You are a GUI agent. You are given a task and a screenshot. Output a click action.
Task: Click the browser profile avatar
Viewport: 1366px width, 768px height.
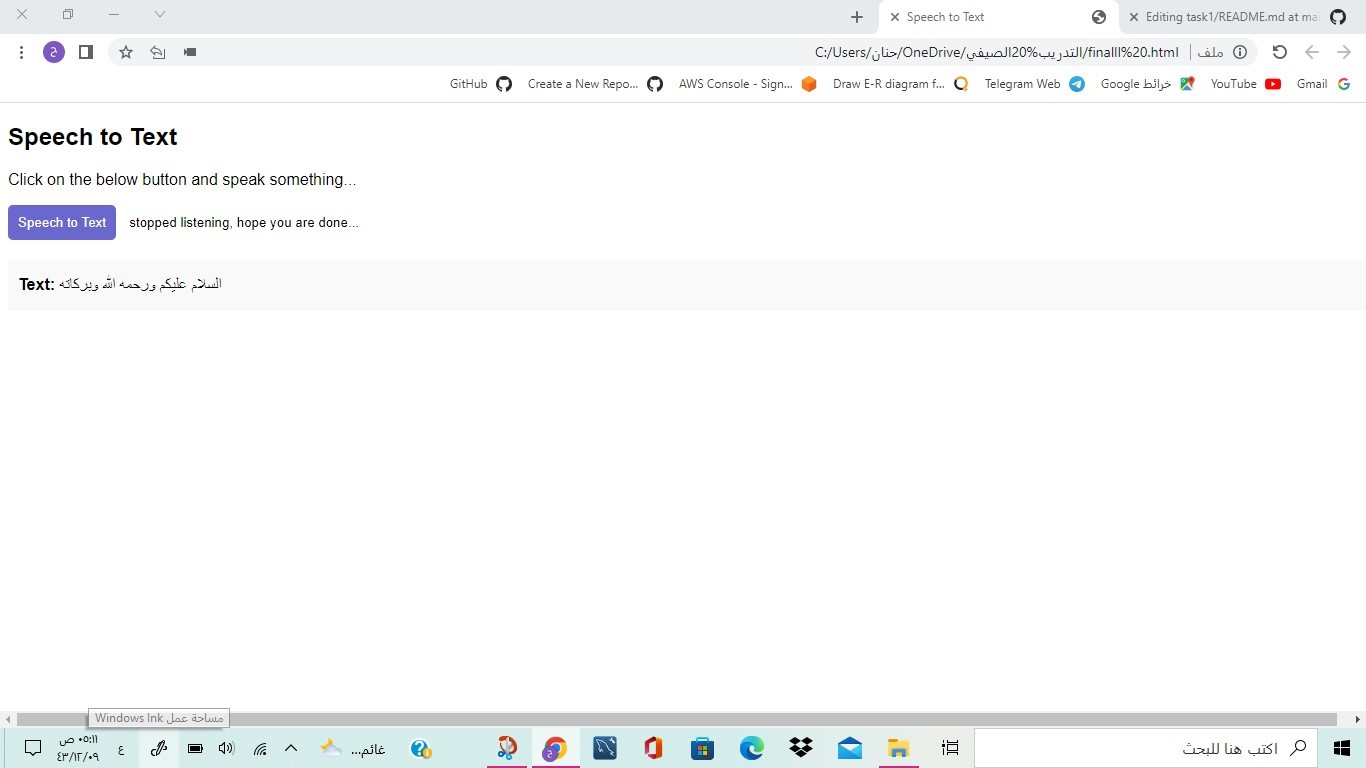click(x=53, y=52)
